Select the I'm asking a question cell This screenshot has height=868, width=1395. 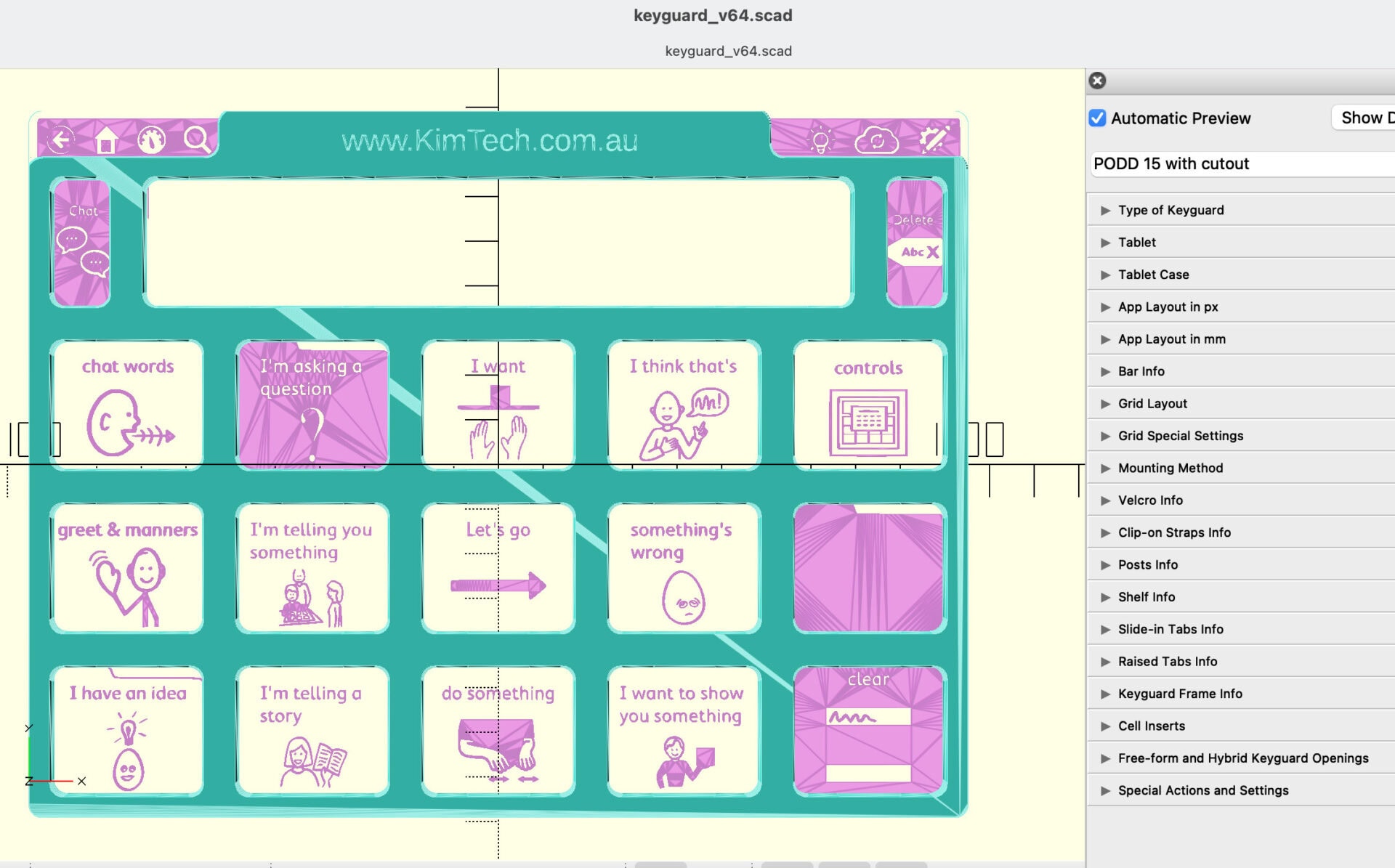[312, 405]
